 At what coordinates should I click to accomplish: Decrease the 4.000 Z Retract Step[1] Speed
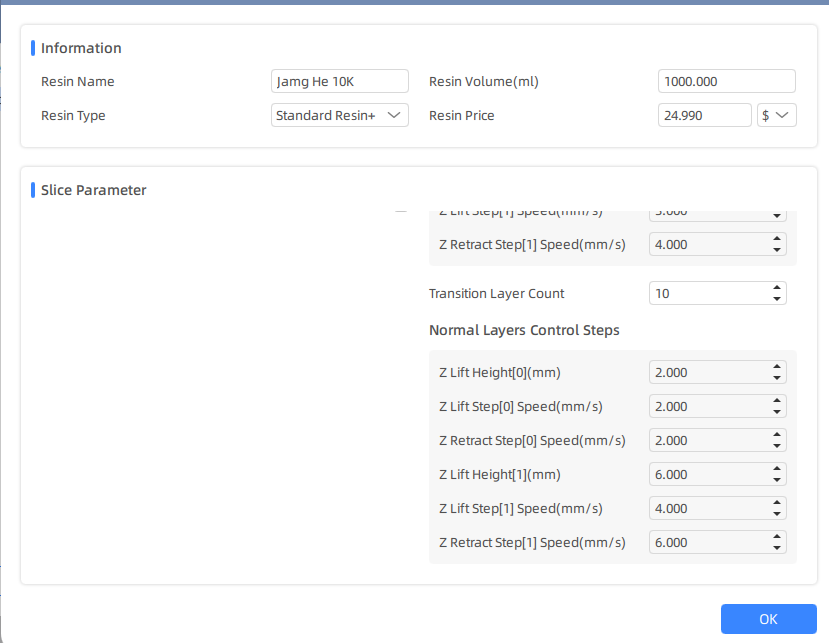click(777, 250)
